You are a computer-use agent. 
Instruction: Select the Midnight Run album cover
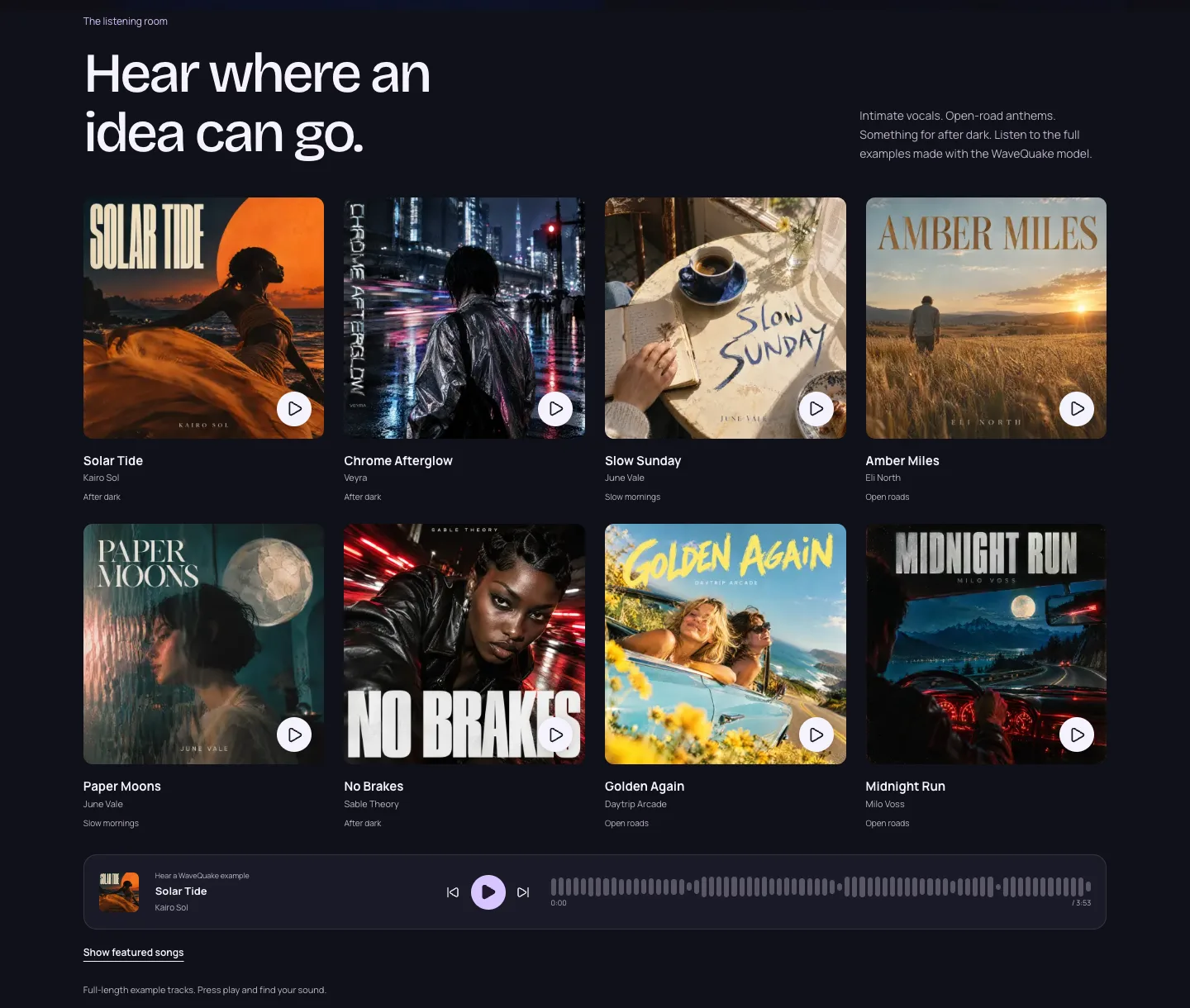coord(986,644)
